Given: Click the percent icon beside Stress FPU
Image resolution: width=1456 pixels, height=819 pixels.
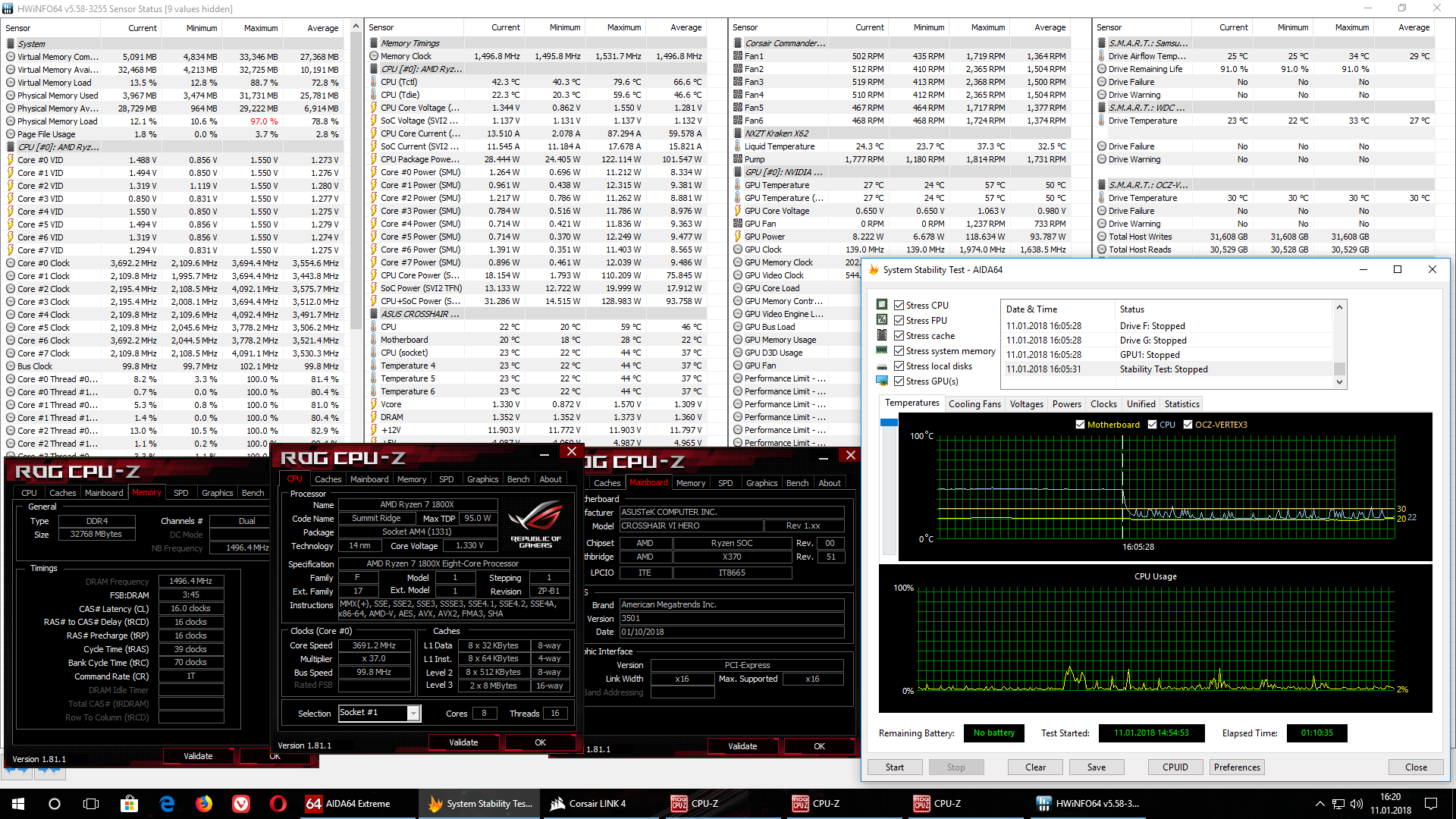Looking at the screenshot, I should [x=881, y=320].
